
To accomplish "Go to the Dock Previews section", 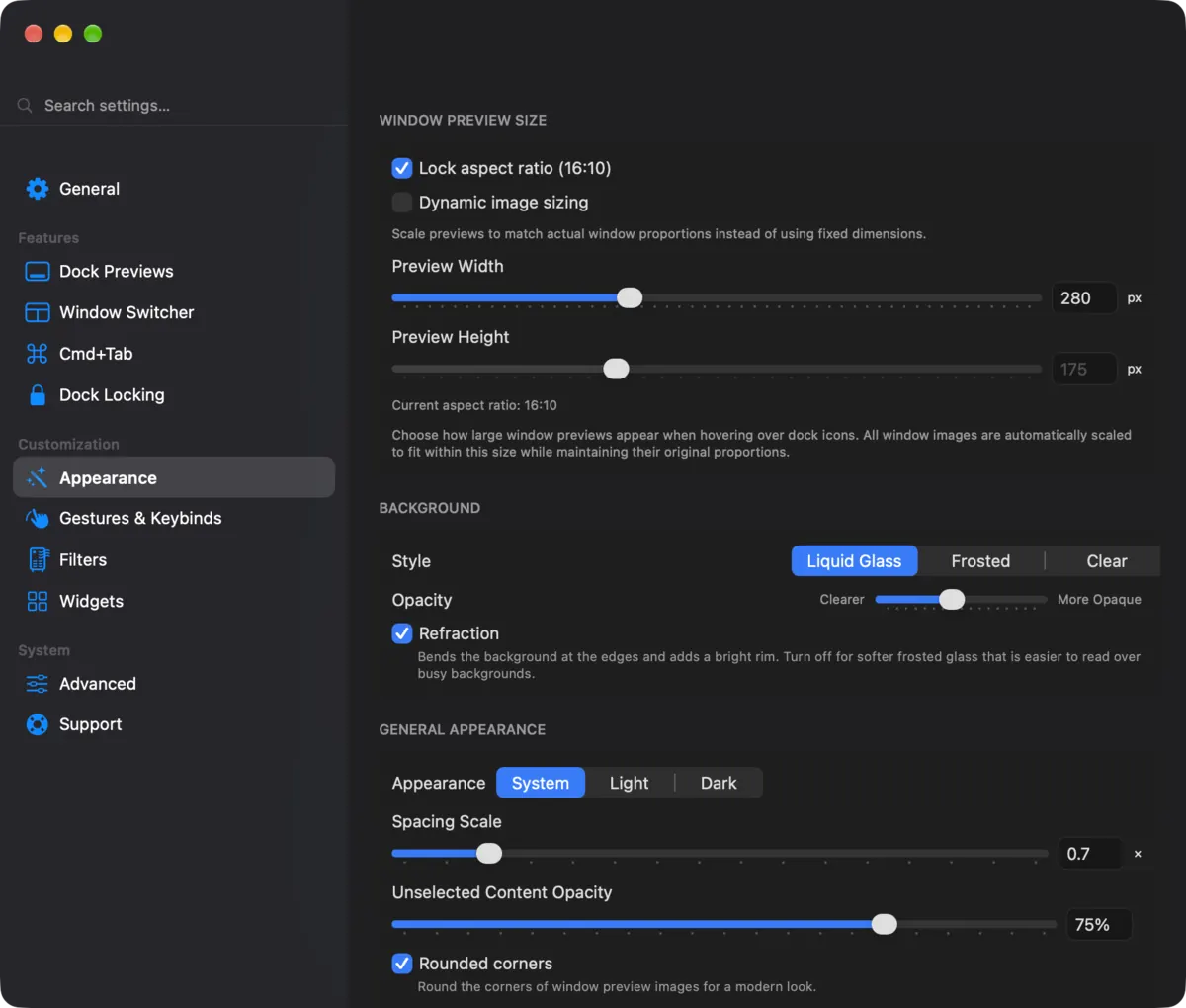I will (x=174, y=272).
